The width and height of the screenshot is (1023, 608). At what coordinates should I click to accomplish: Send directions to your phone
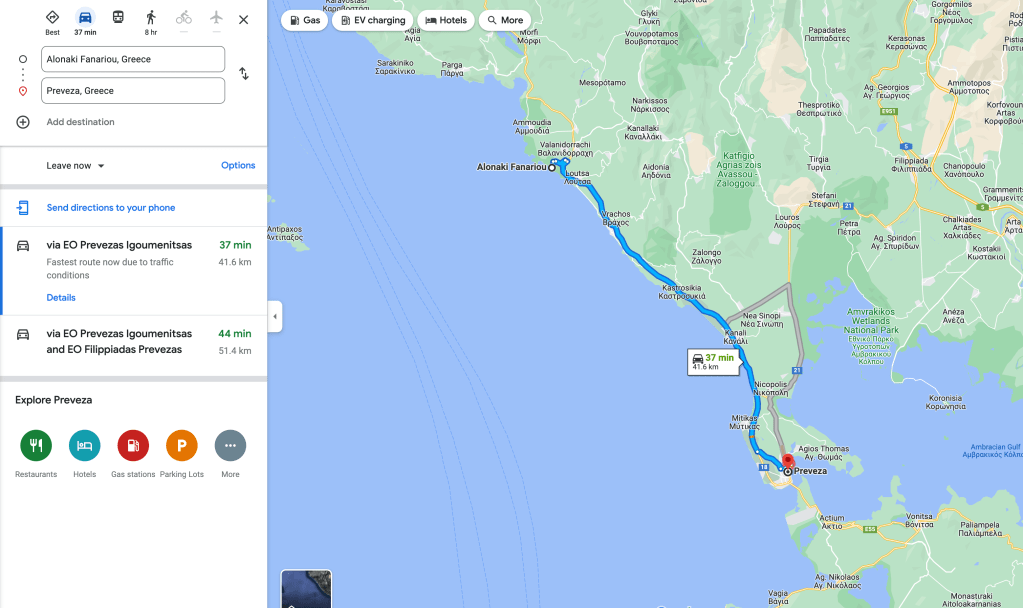point(111,207)
